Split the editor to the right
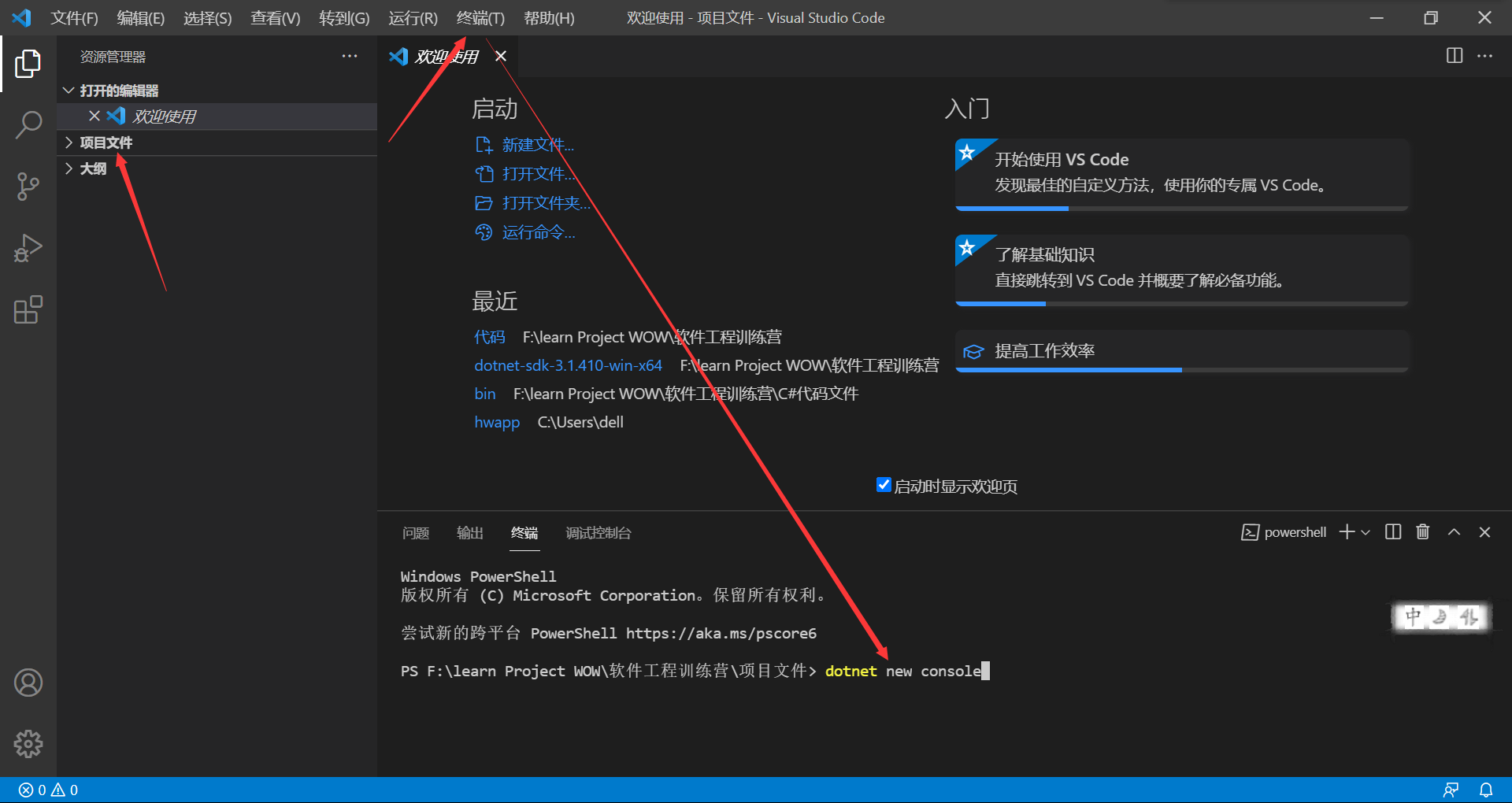 click(x=1455, y=56)
